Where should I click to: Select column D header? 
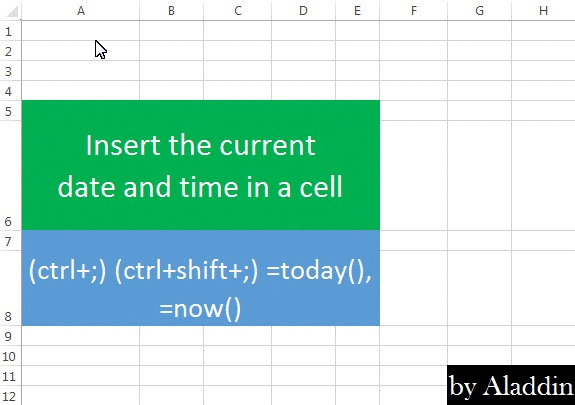pyautogui.click(x=303, y=11)
